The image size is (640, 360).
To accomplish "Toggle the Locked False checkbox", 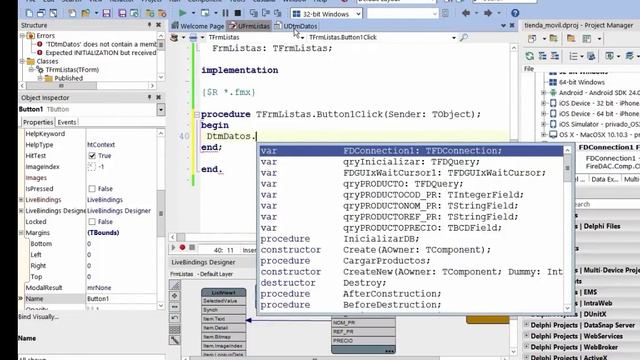I will (92, 222).
